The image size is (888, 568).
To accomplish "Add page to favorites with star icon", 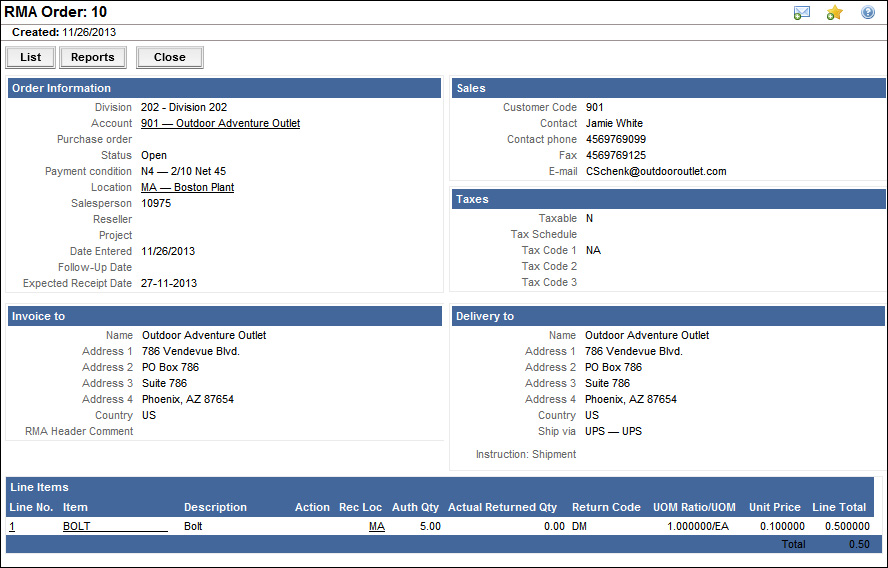I will pos(834,13).
